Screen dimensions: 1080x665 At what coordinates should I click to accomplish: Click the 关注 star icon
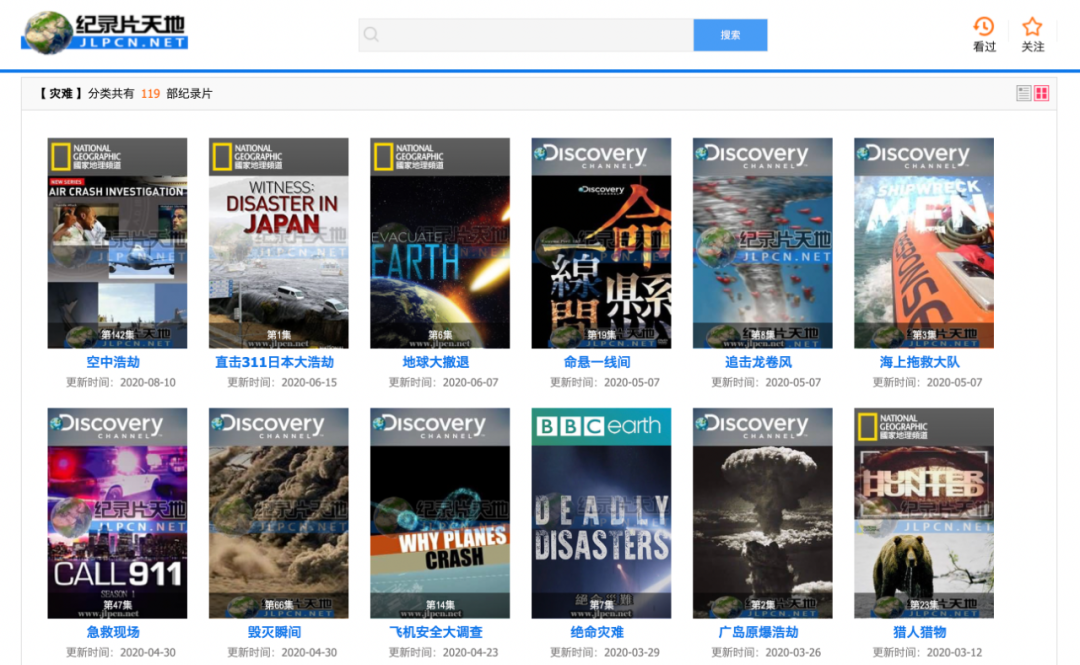coord(1032,27)
